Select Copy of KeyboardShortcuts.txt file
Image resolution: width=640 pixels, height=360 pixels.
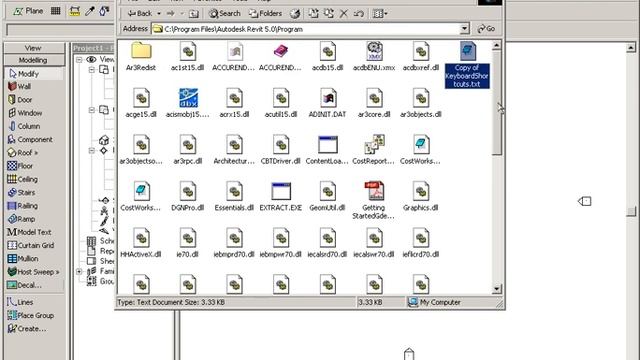tap(467, 65)
